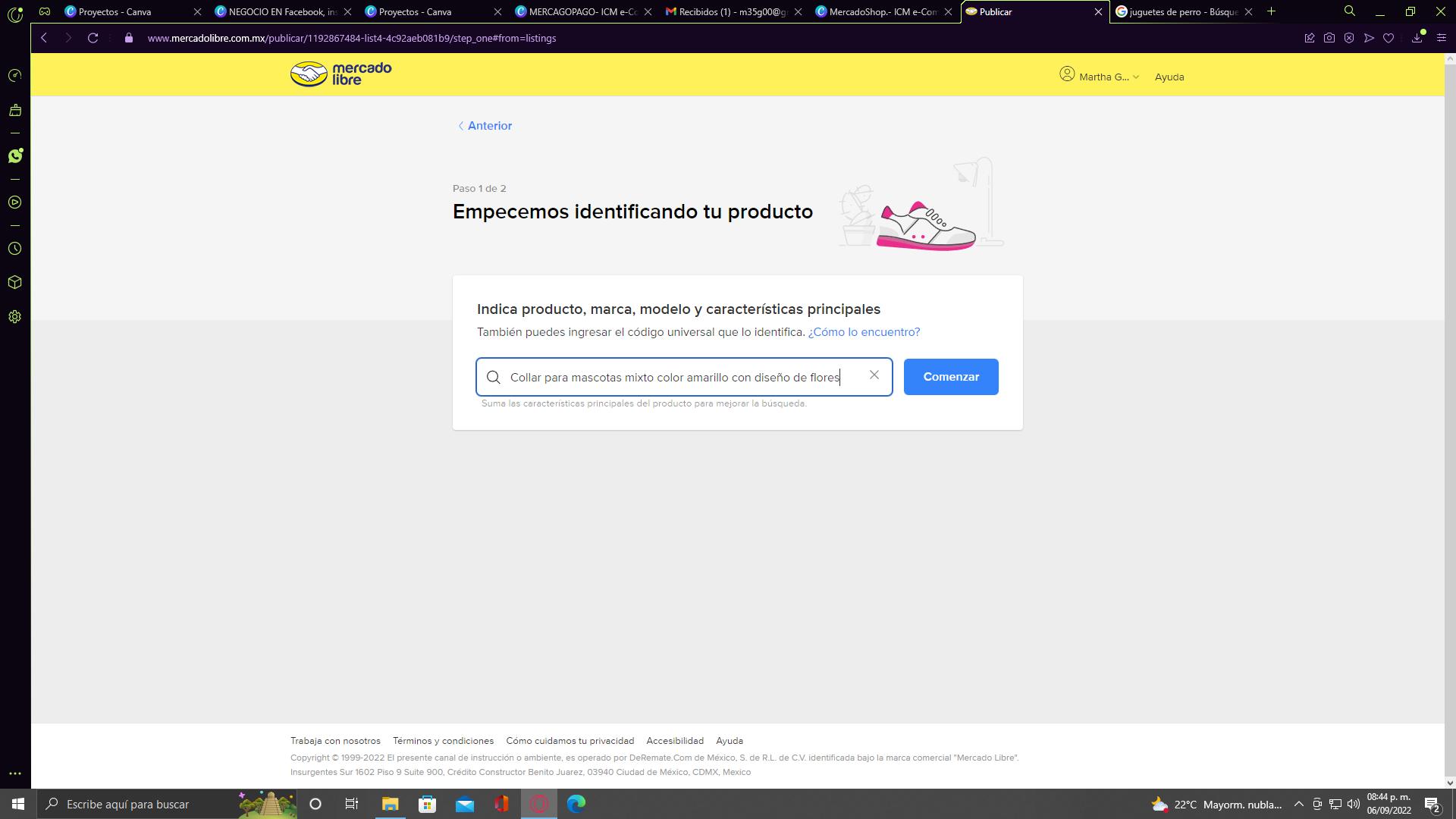The image size is (1456, 819).
Task: Open the Microsoft Edge taskbar icon
Action: (x=576, y=804)
